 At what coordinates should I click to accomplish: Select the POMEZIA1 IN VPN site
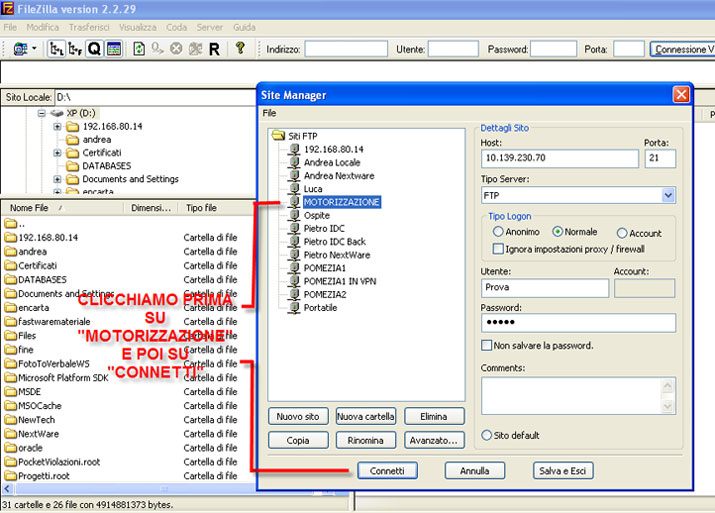(x=340, y=281)
